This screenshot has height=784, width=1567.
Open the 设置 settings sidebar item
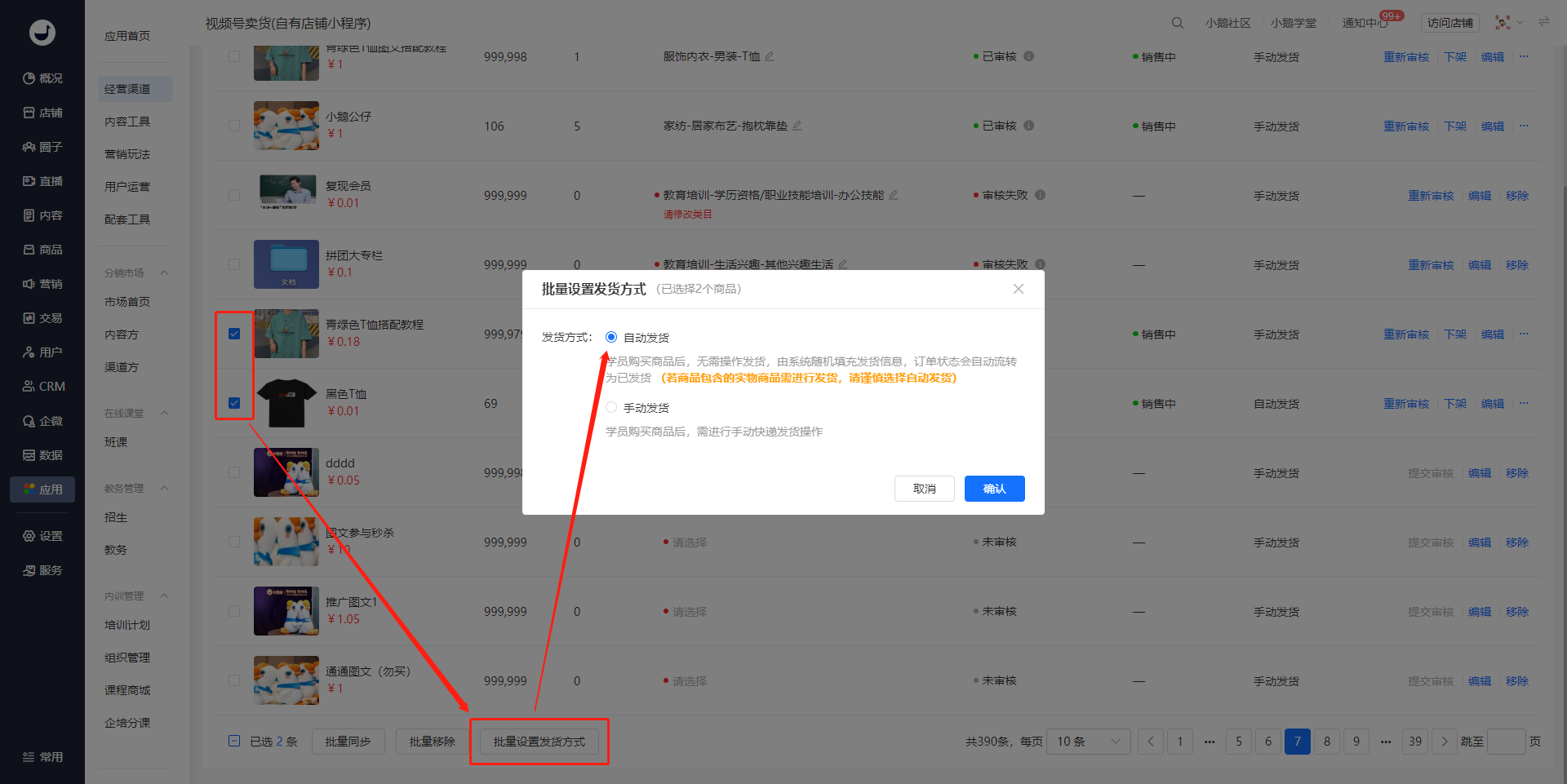coord(42,536)
